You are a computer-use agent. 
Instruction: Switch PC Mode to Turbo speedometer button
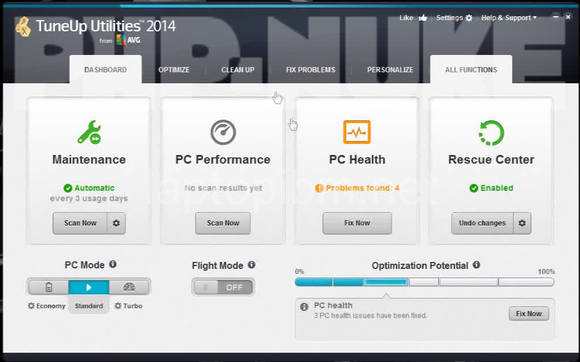129,287
